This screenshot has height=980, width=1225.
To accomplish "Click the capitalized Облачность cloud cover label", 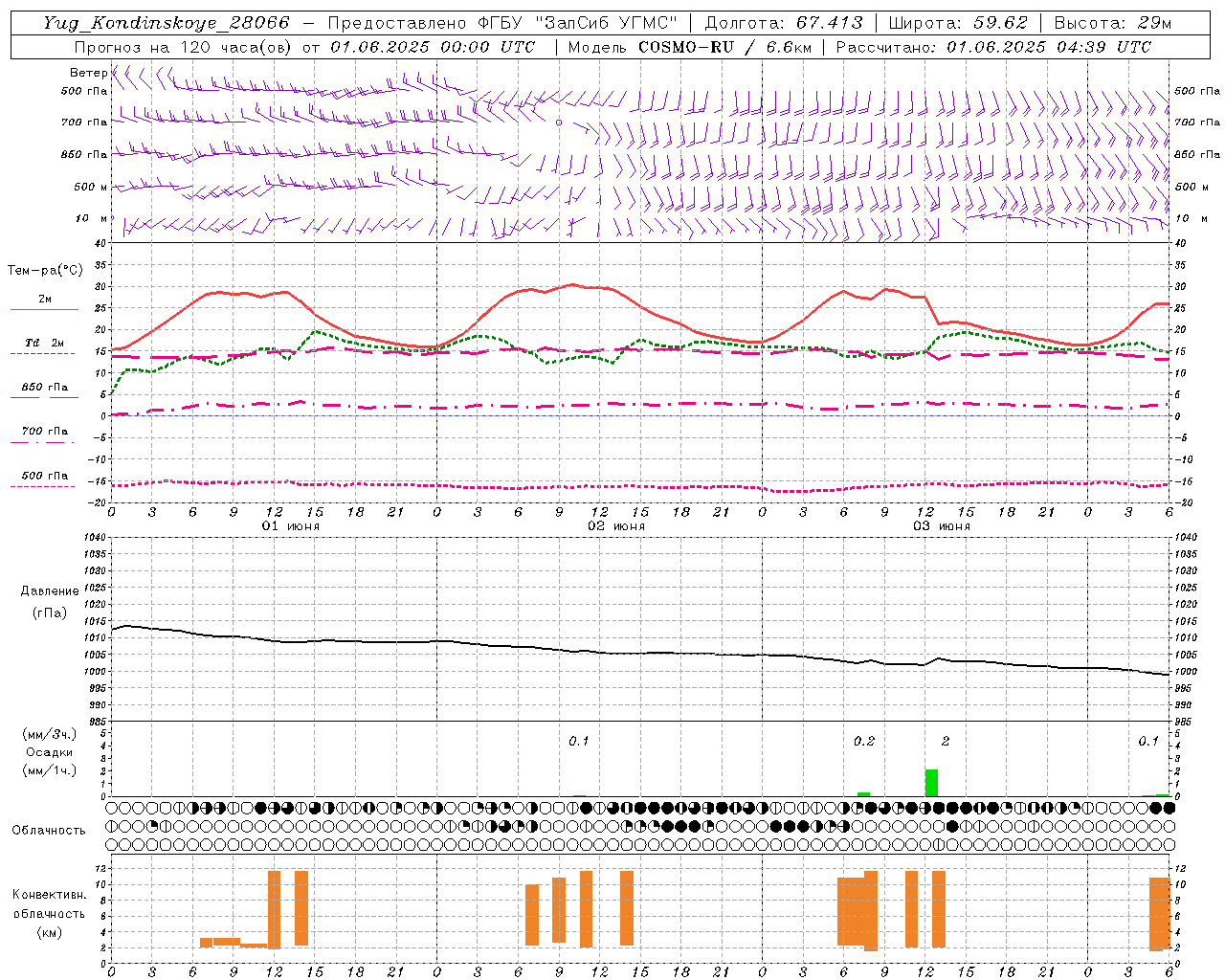I will click(x=49, y=831).
